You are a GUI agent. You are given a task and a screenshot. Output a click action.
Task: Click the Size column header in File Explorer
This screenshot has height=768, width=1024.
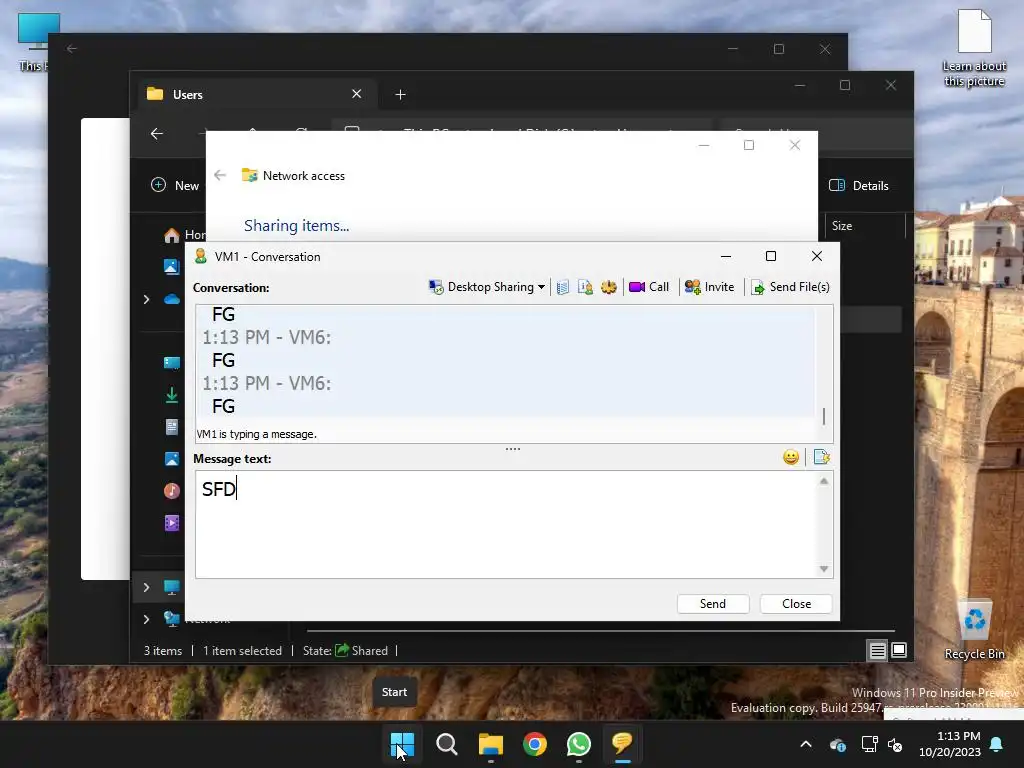842,226
